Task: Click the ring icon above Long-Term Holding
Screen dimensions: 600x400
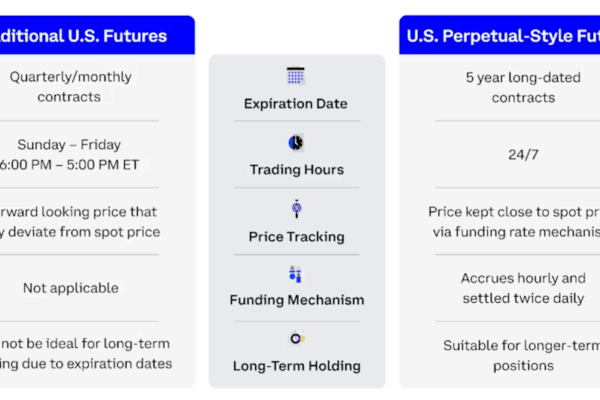Action: coord(297,339)
